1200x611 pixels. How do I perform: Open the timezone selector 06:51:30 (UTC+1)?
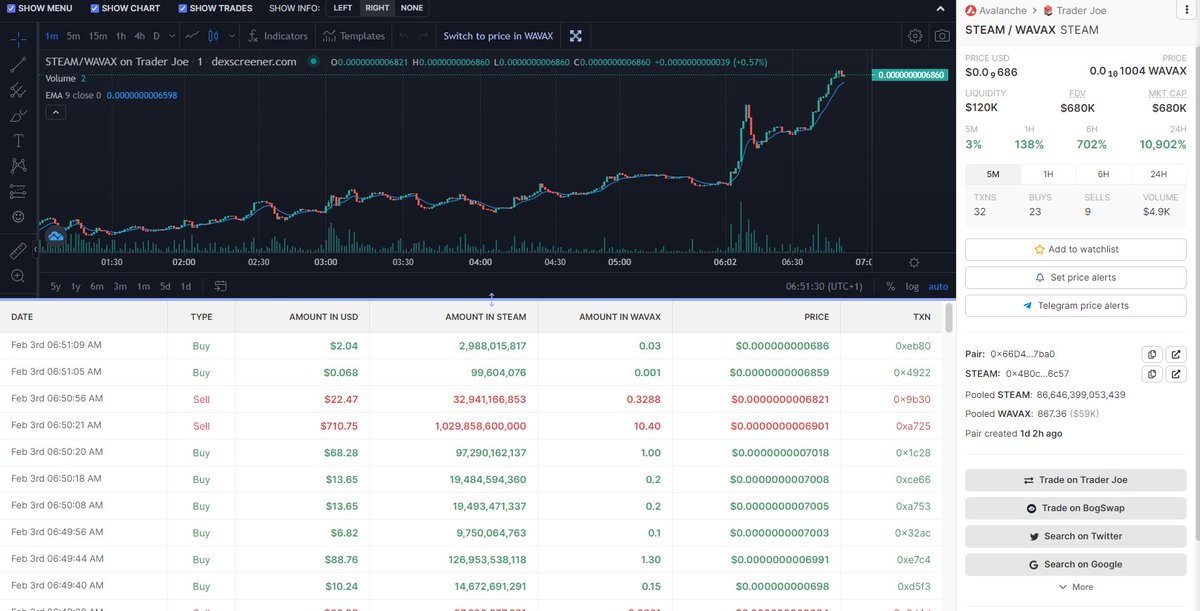pyautogui.click(x=822, y=286)
